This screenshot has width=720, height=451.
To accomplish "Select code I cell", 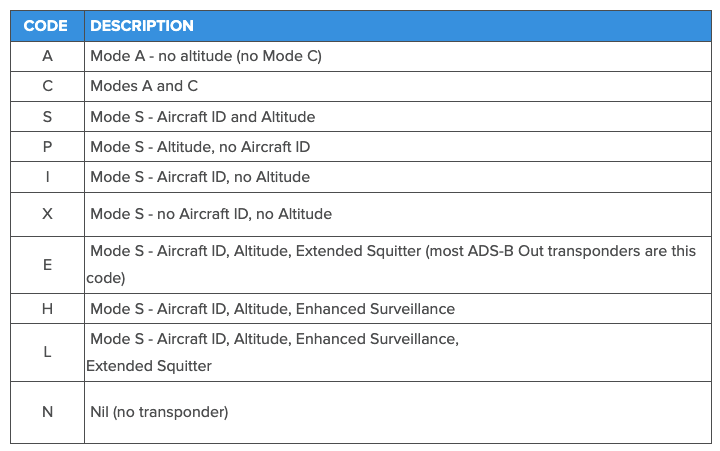I will point(47,177).
